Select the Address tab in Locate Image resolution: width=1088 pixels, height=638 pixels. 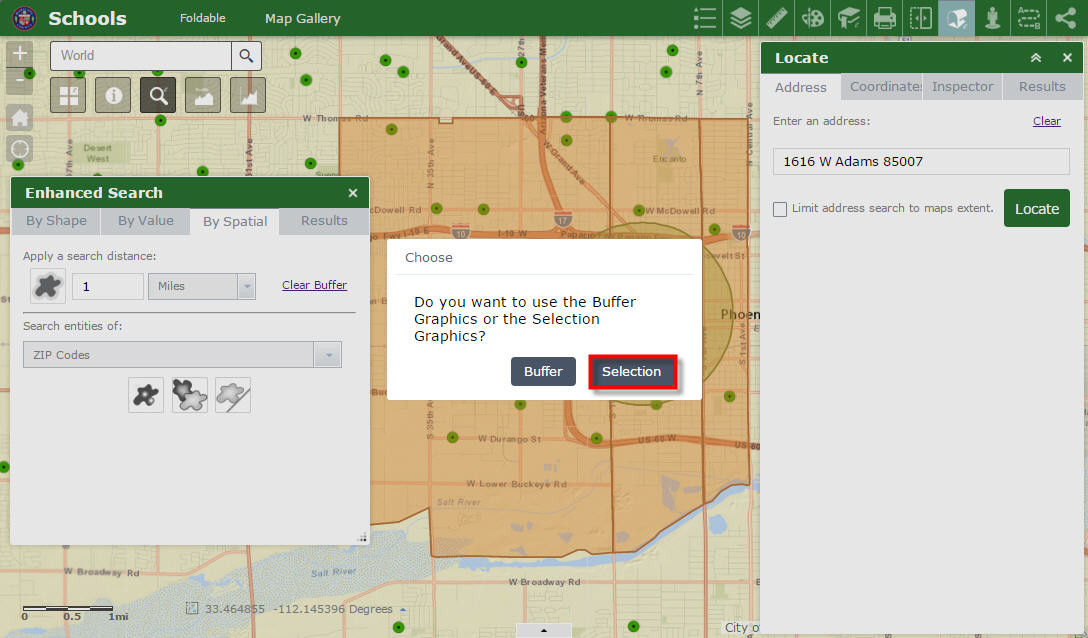click(x=801, y=87)
